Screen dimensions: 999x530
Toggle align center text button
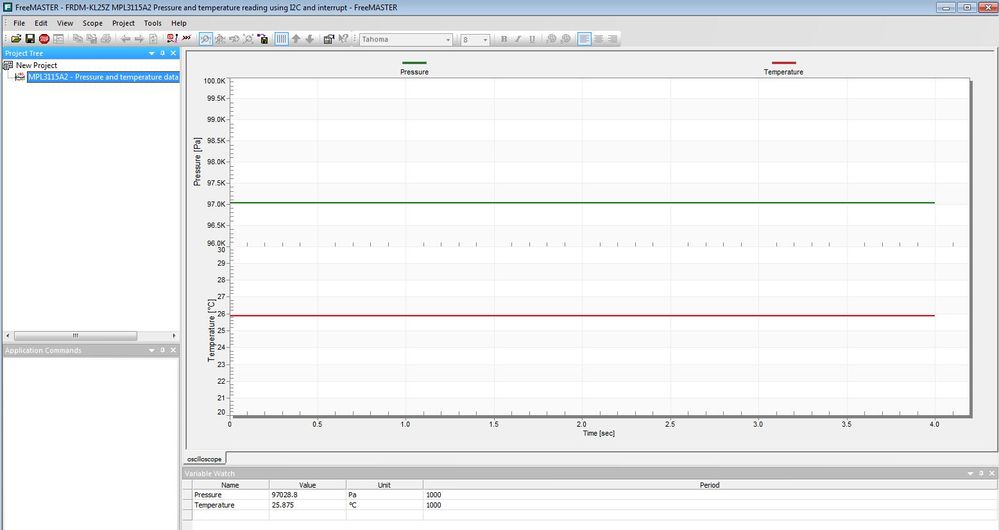[598, 39]
